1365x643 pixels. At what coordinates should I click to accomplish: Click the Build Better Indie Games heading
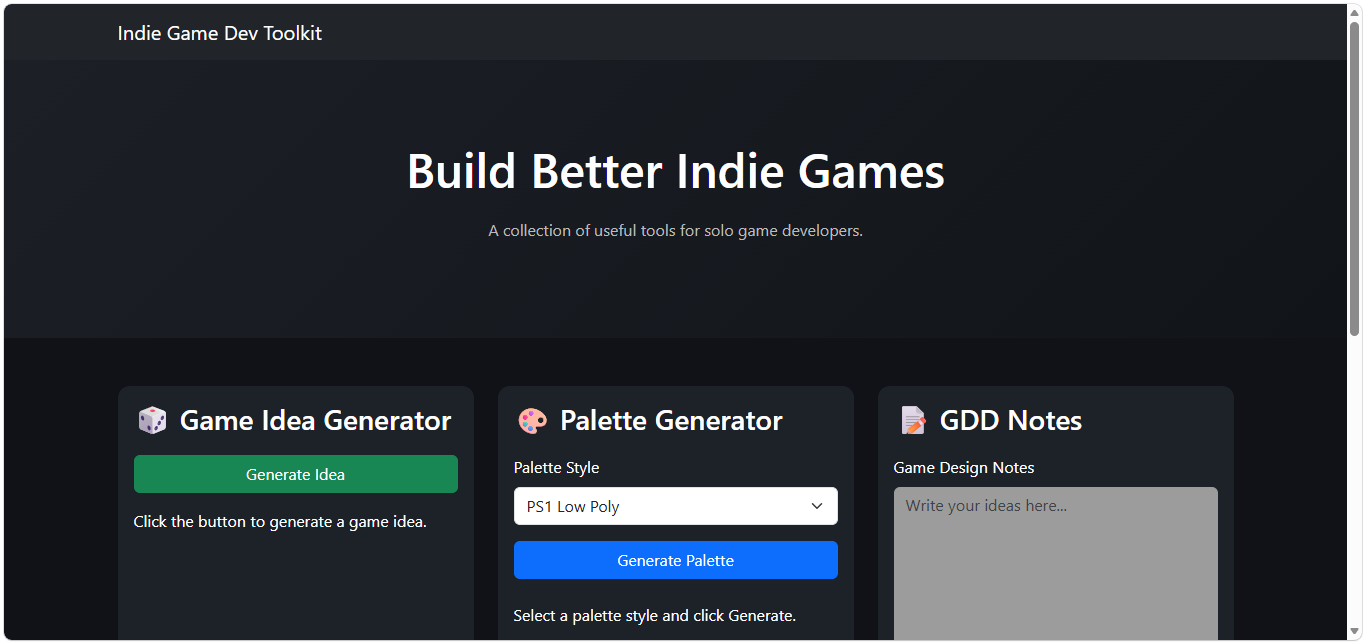[676, 171]
